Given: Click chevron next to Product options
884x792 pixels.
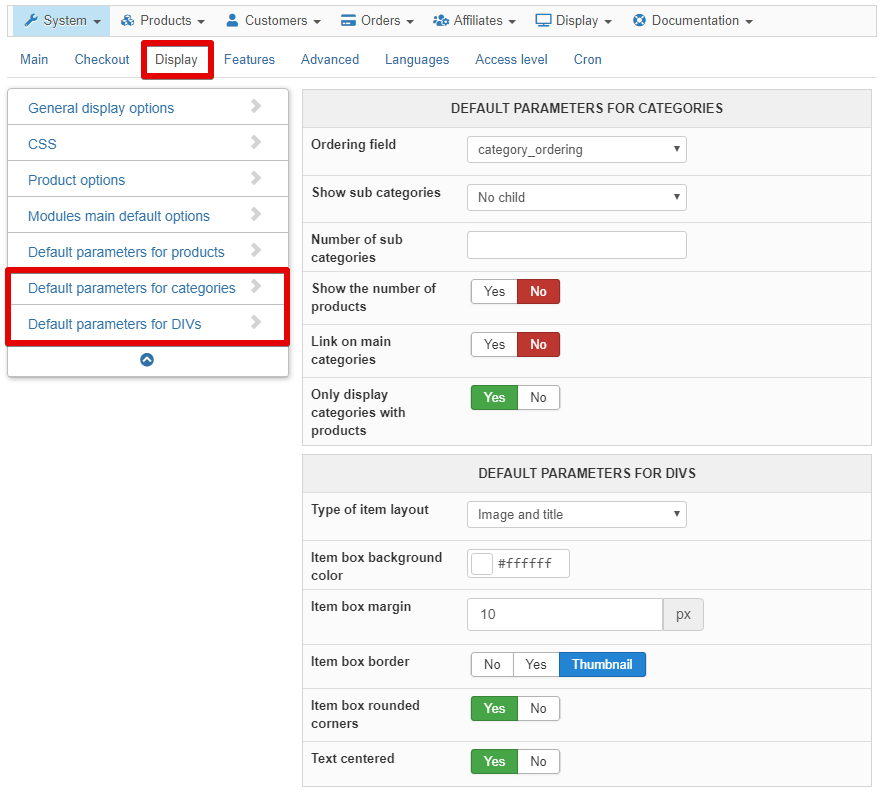Looking at the screenshot, I should point(256,178).
